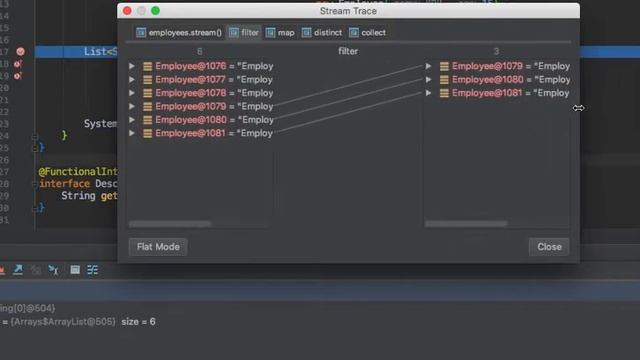The image size is (640, 360).
Task: Click right list horizontal scrollbar
Action: (x=466, y=224)
